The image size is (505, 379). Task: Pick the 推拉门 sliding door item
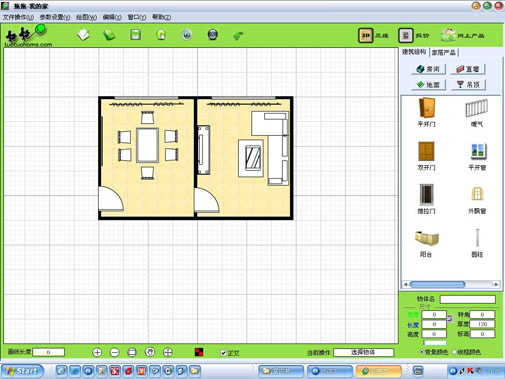click(x=426, y=199)
